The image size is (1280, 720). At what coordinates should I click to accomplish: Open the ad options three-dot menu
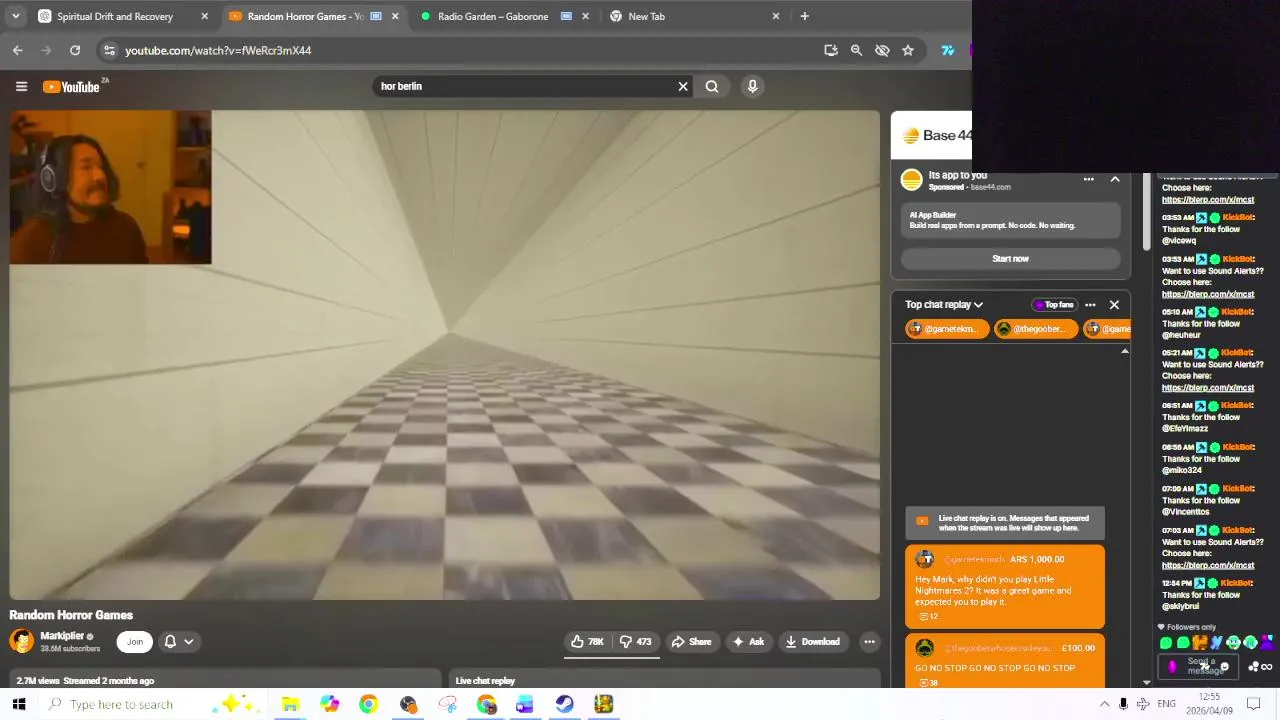[x=1089, y=179]
